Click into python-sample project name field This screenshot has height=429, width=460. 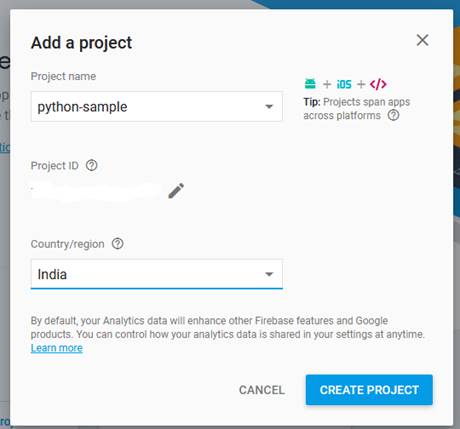[157, 107]
